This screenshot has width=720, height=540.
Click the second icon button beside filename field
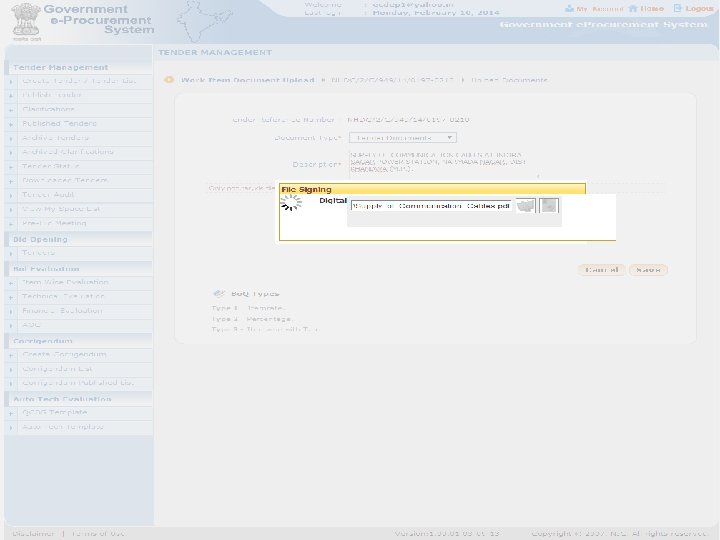coord(549,206)
